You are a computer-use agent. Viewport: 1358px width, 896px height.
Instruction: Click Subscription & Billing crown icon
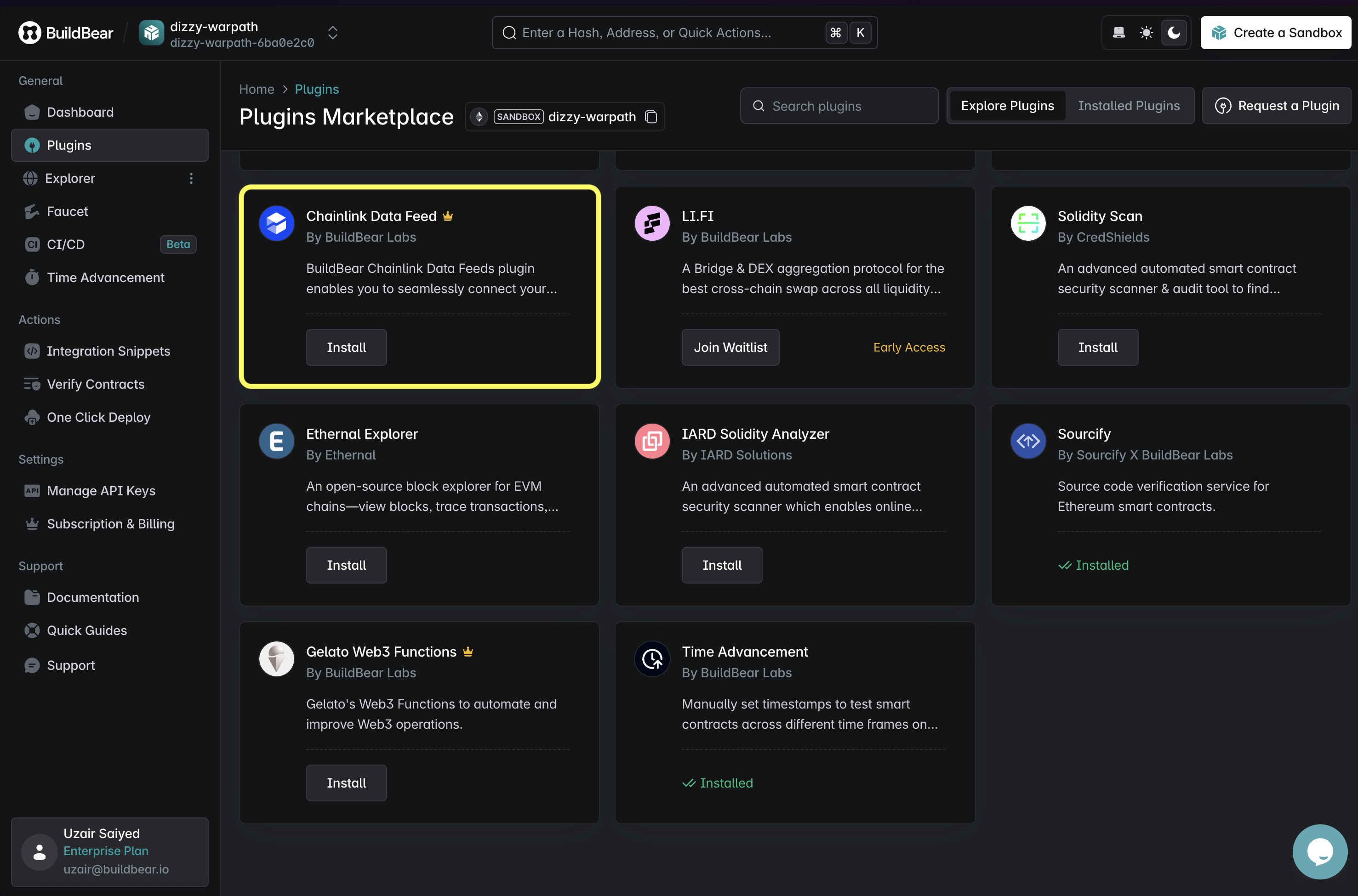click(32, 523)
